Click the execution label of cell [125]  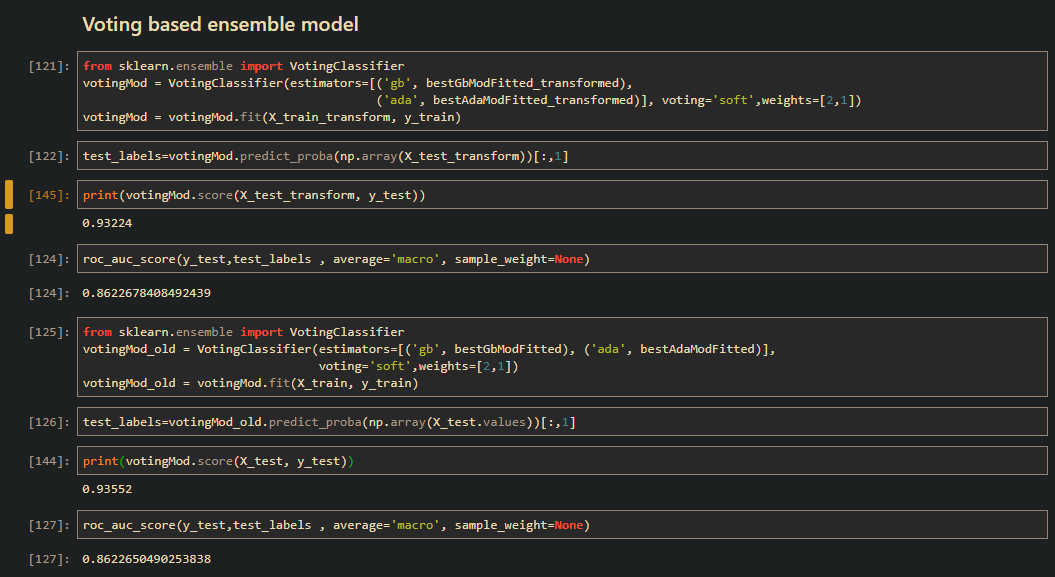click(44, 331)
